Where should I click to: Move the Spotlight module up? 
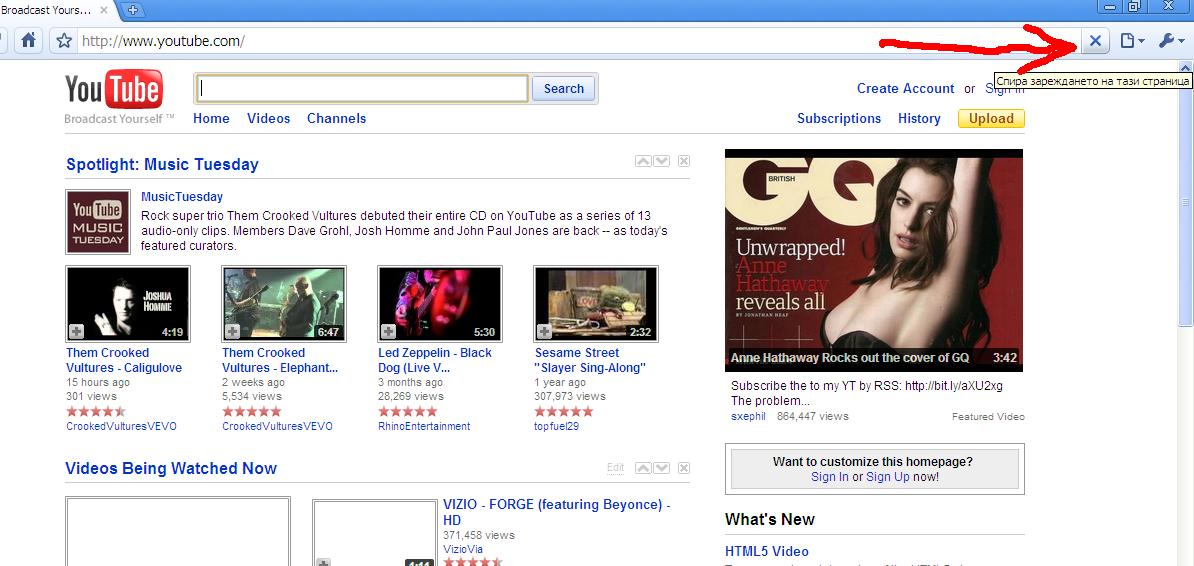point(642,161)
